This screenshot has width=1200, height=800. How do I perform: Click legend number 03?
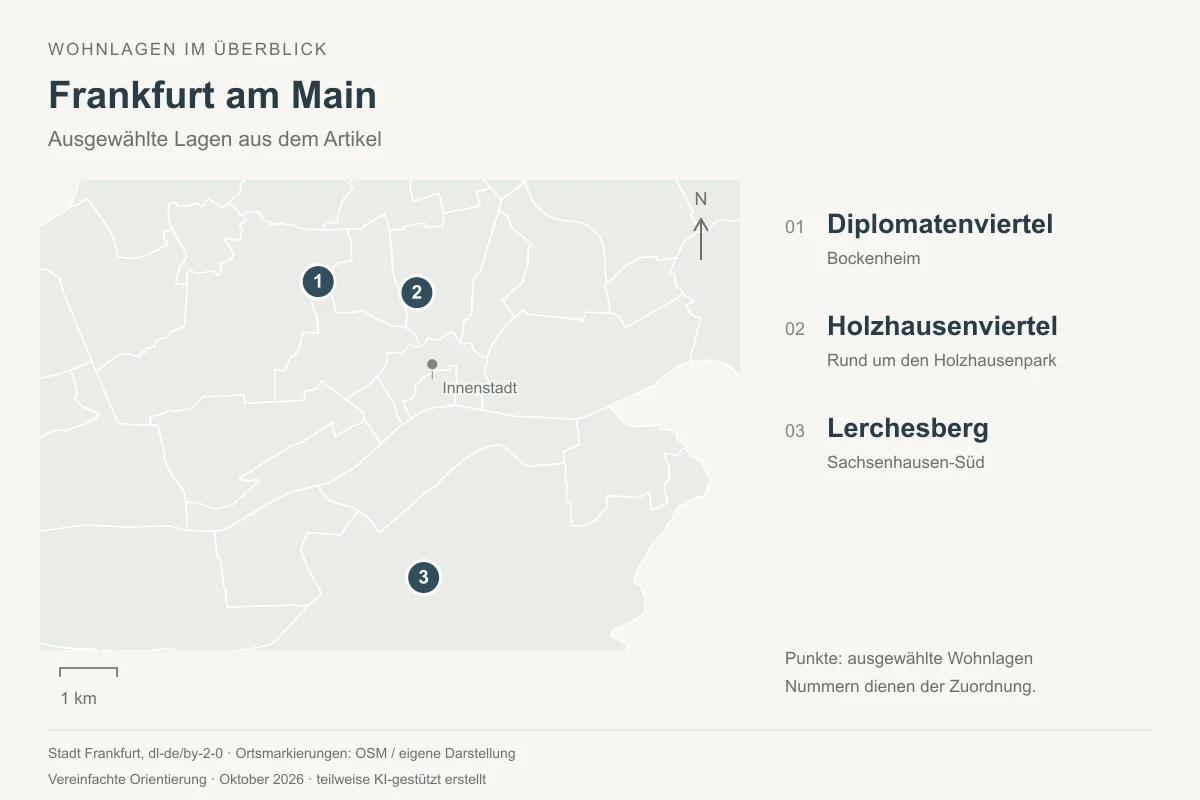(x=795, y=431)
